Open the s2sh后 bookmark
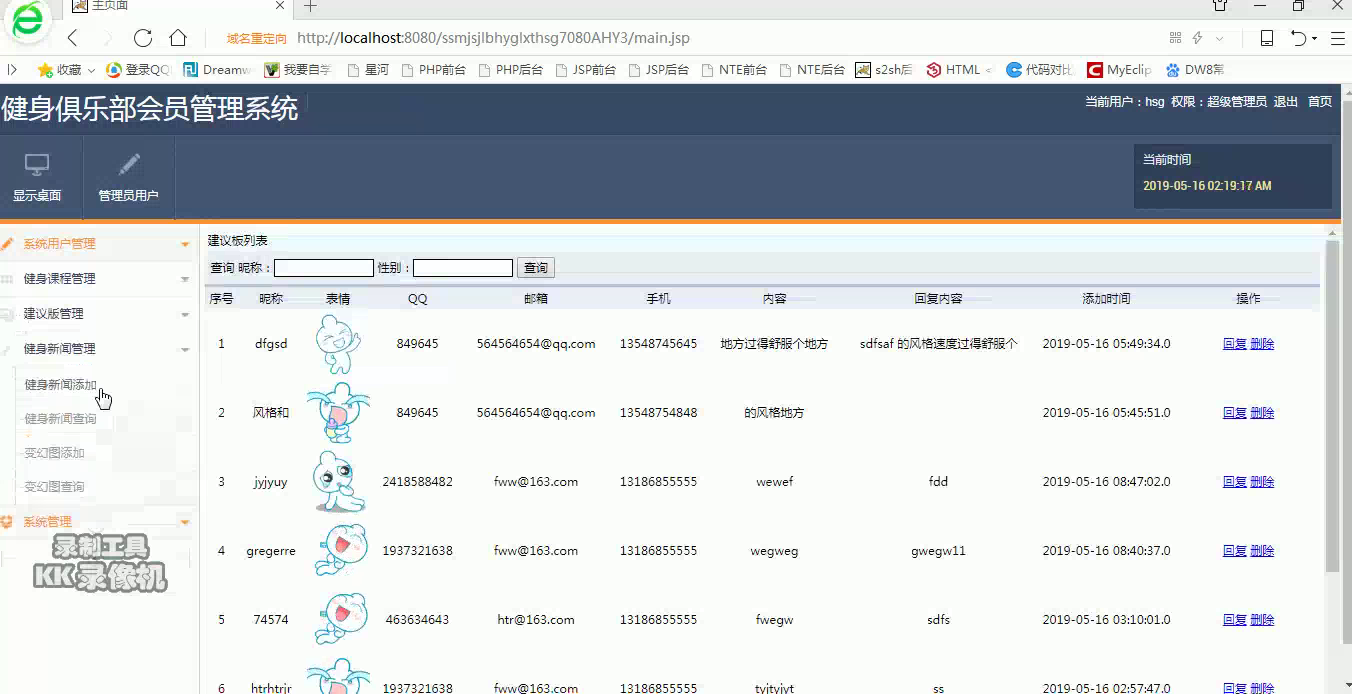The height and width of the screenshot is (694, 1352). click(884, 70)
